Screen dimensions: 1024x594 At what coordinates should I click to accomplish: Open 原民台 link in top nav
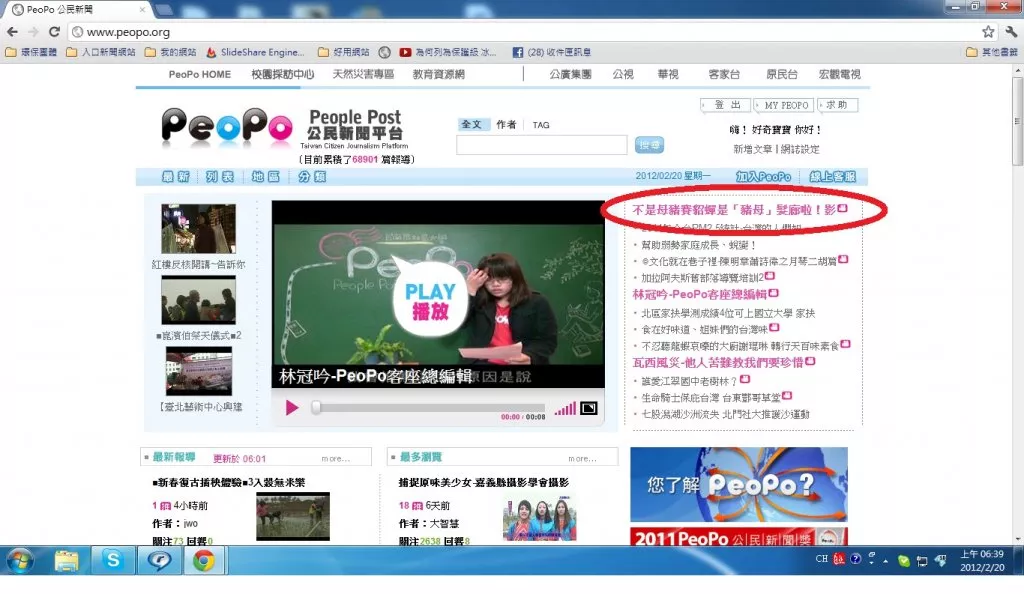pos(782,74)
